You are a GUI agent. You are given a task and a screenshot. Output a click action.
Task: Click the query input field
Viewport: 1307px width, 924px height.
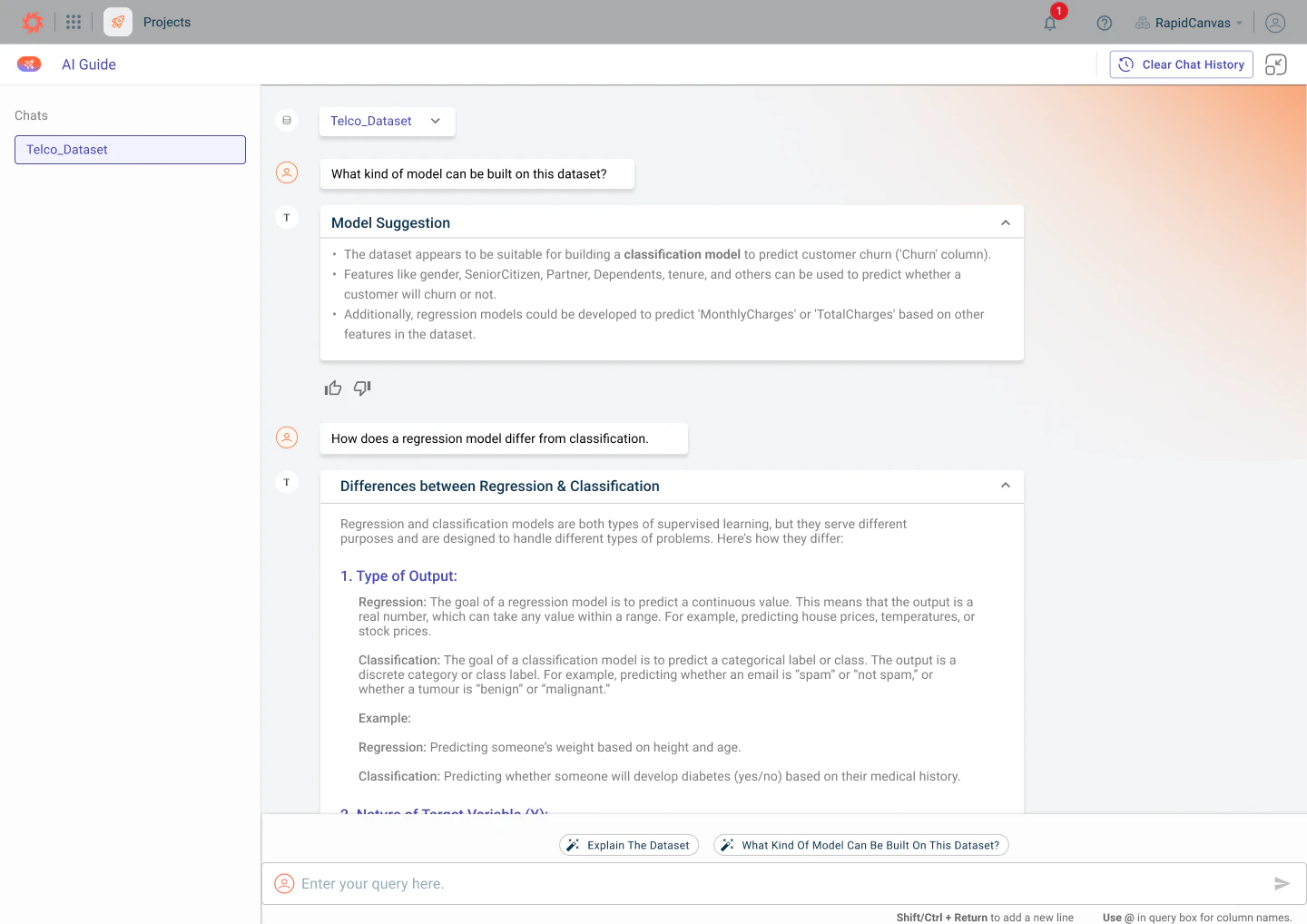pyautogui.click(x=635, y=883)
